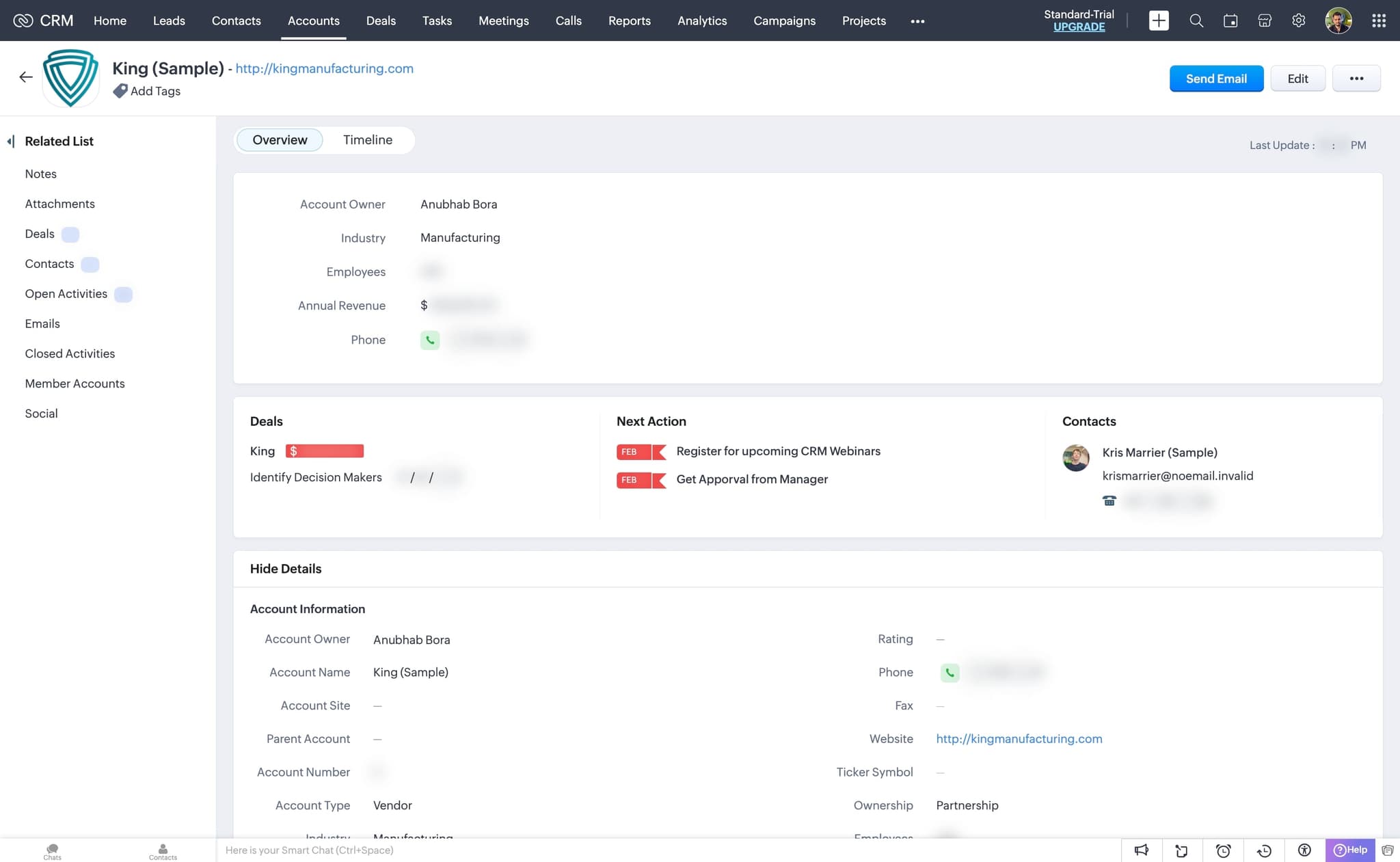Click the Add Tags tag icon
Screen dimensions: 1400x862
tap(120, 91)
